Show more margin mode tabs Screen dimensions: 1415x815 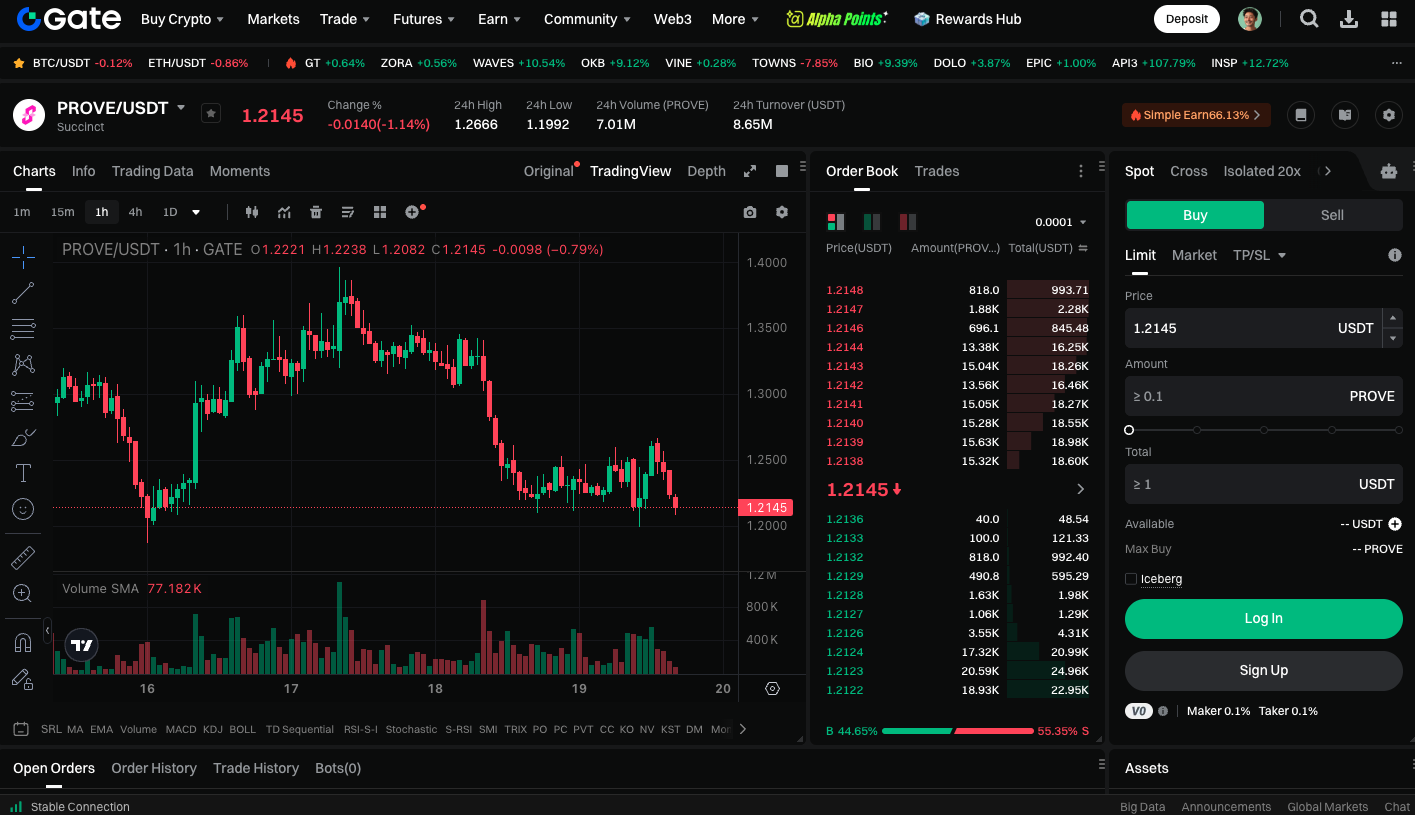point(1327,171)
